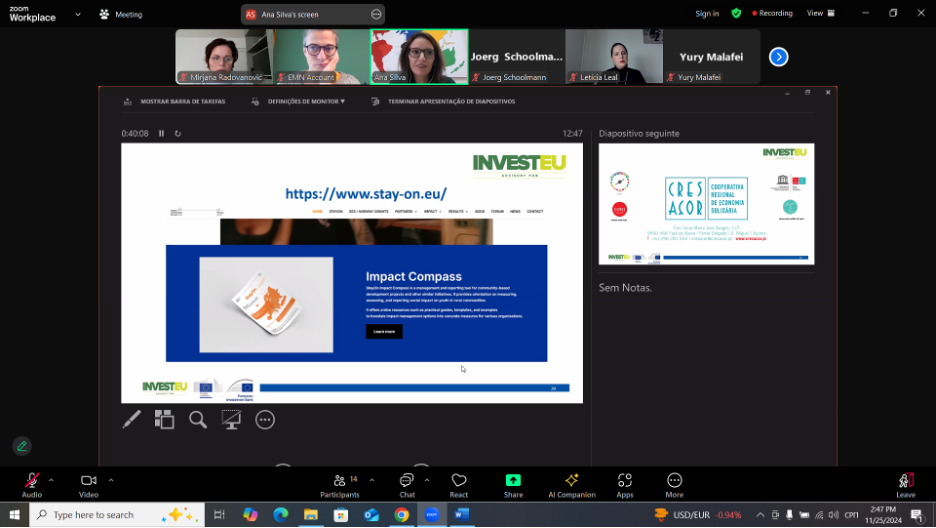Unmute the microphone with Audio button
The height and width of the screenshot is (528, 936).
32,483
